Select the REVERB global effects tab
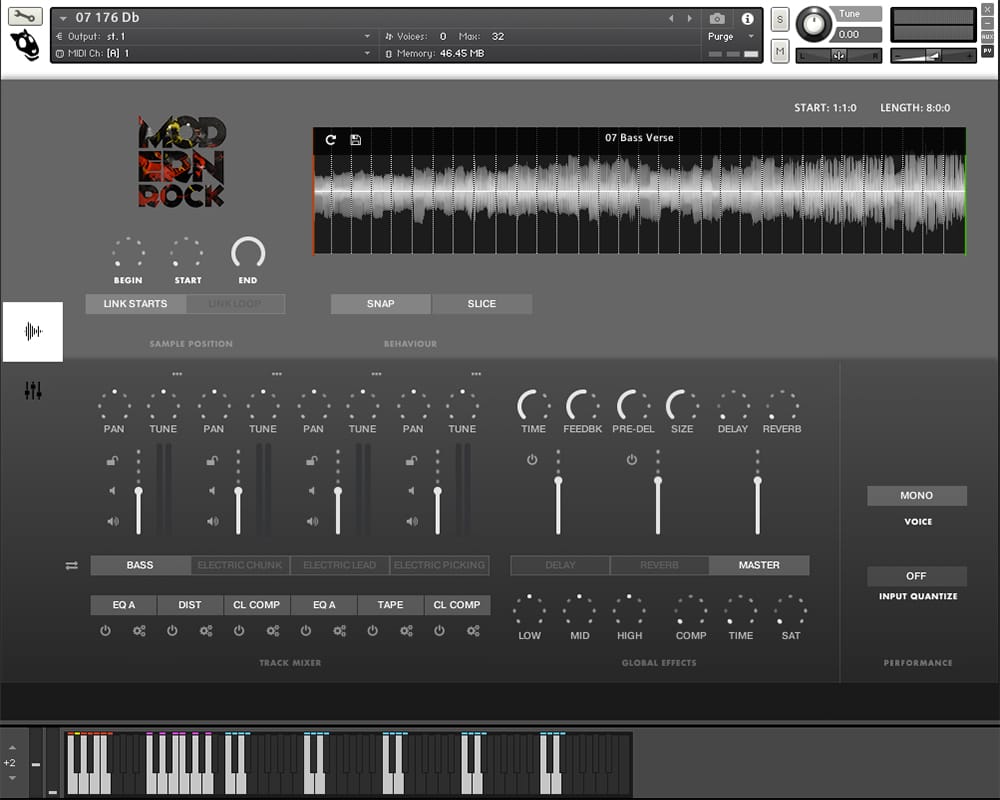Image resolution: width=1000 pixels, height=800 pixels. click(659, 566)
